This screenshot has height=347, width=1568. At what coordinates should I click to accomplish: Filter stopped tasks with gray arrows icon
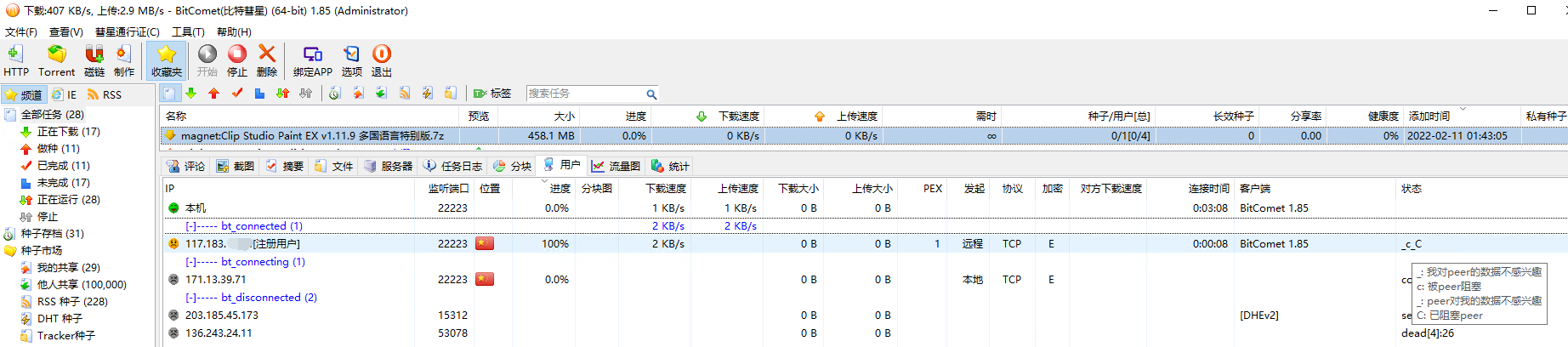click(x=306, y=94)
